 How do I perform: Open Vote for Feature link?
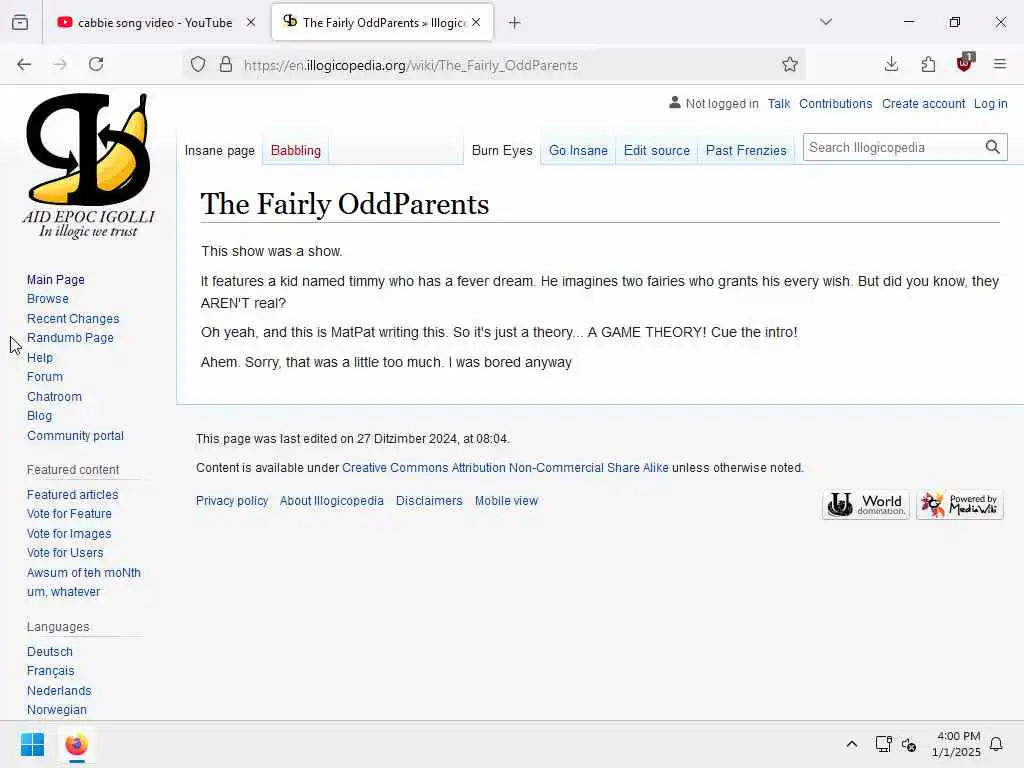(x=69, y=513)
